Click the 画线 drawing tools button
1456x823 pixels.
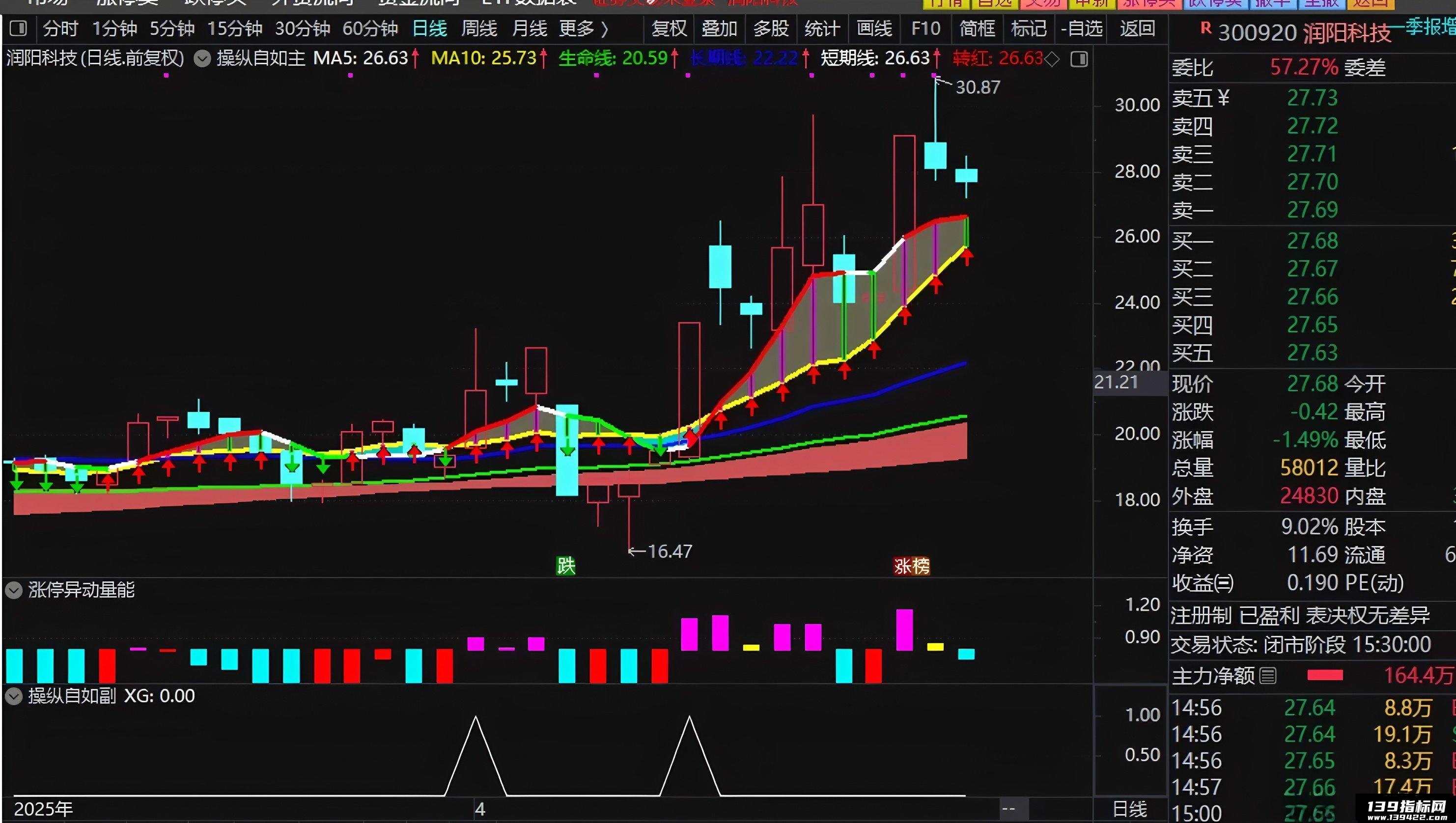coord(874,28)
